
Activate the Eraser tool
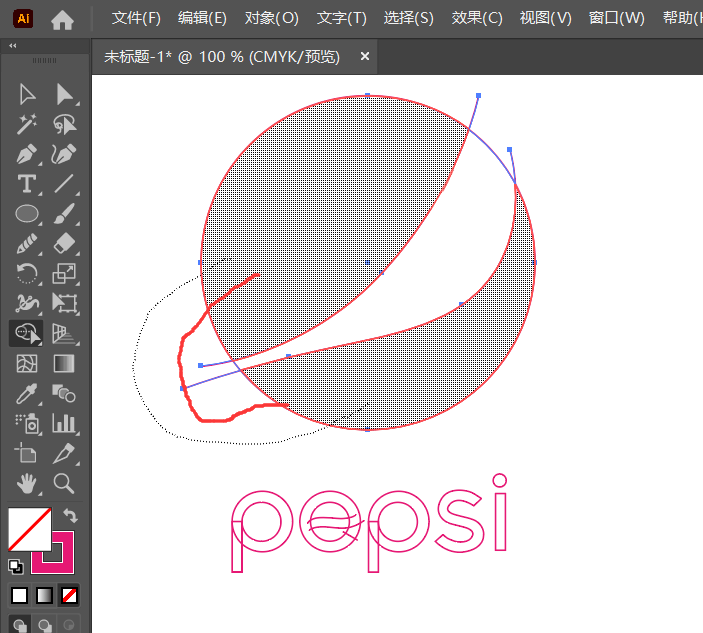pyautogui.click(x=65, y=243)
